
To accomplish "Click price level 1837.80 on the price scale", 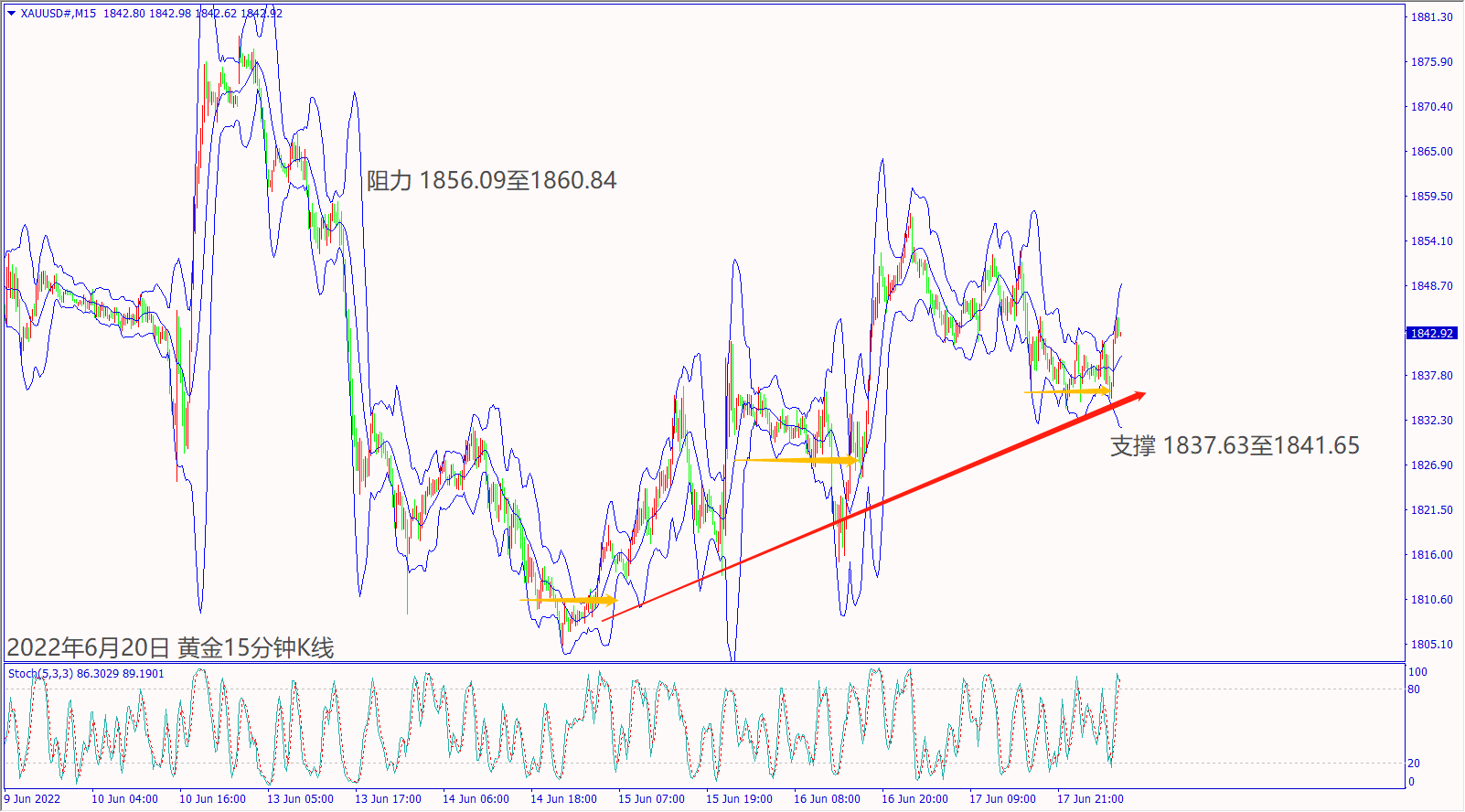I will point(1431,376).
